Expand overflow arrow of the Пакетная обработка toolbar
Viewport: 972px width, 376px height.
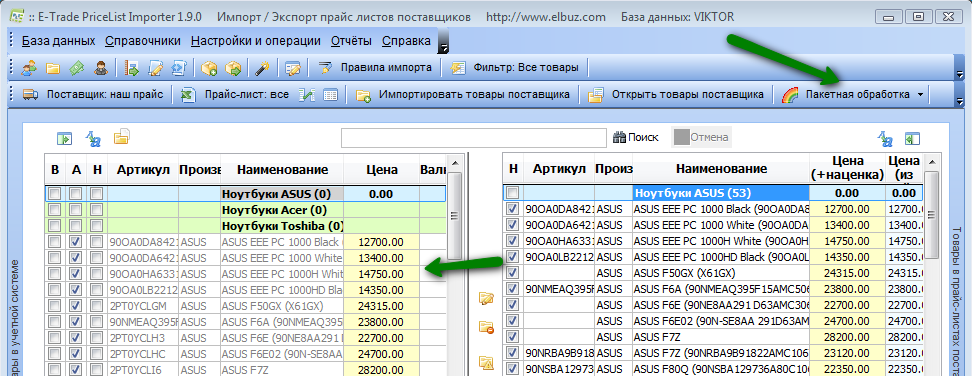click(x=960, y=100)
